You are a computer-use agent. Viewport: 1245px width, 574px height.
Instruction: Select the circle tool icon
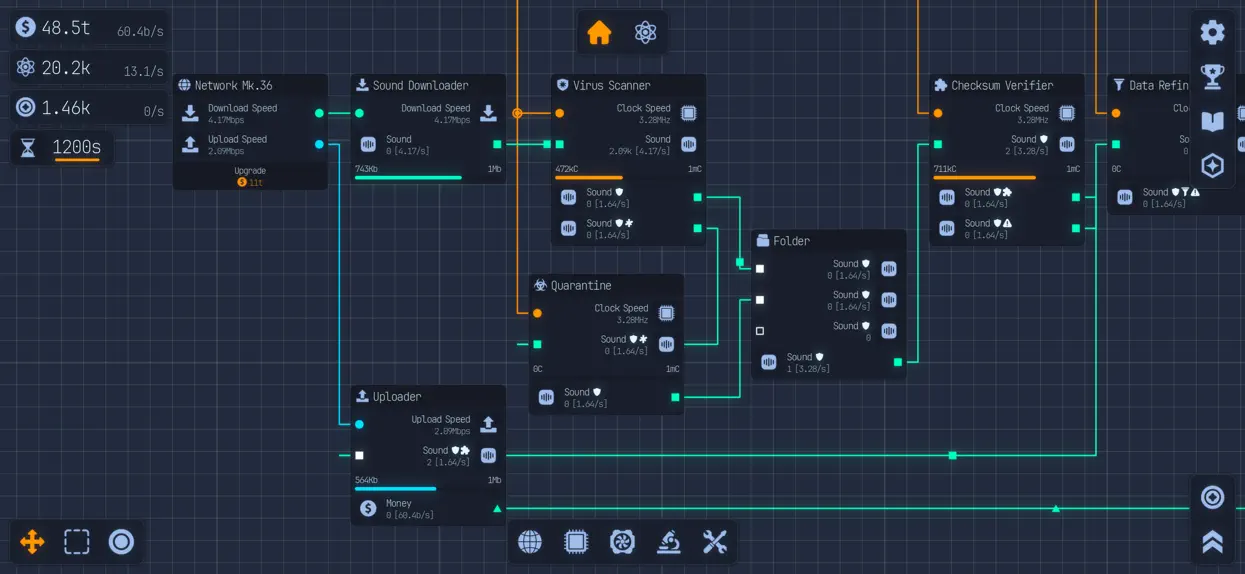click(x=121, y=542)
